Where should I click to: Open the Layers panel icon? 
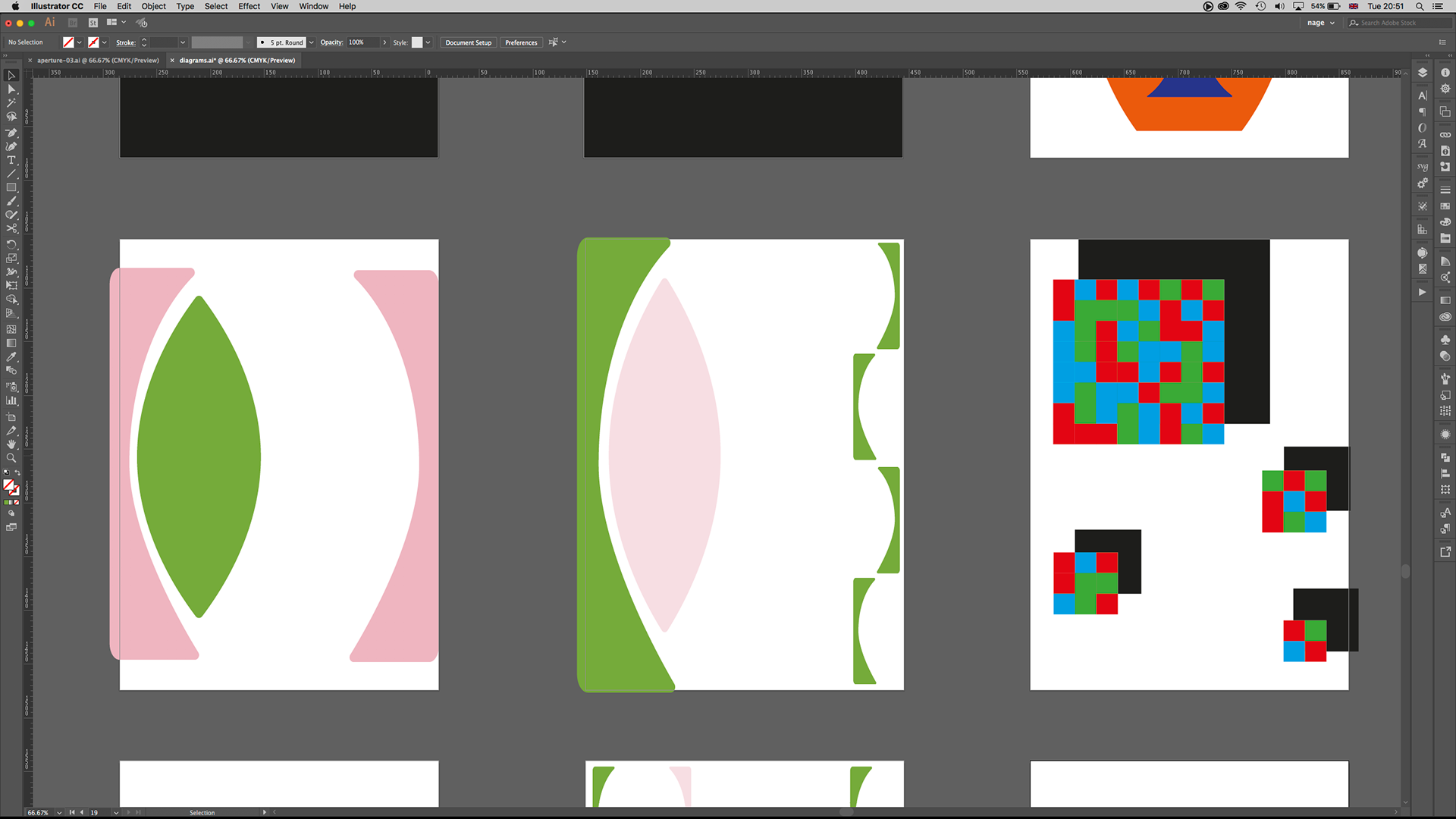1423,73
